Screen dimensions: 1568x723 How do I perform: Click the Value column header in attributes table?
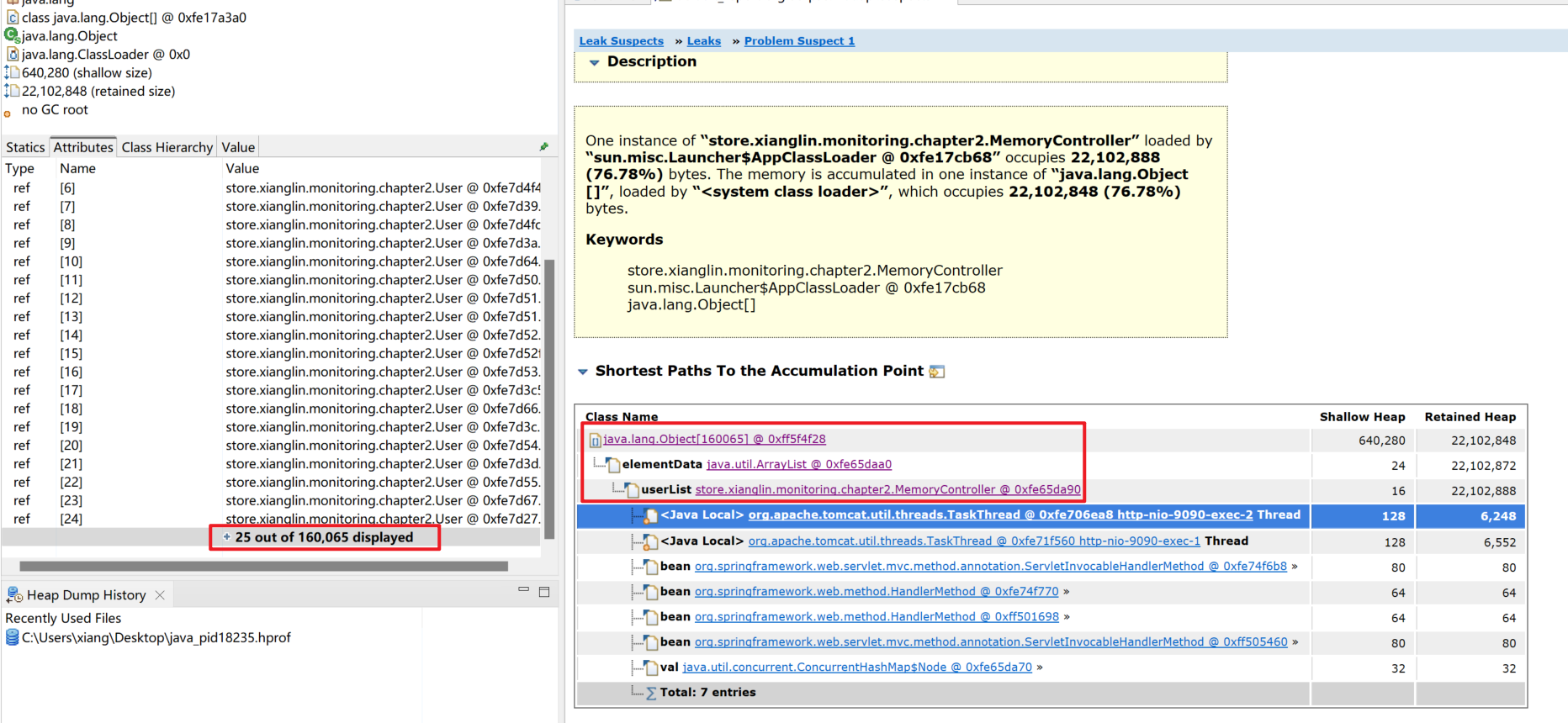click(242, 168)
